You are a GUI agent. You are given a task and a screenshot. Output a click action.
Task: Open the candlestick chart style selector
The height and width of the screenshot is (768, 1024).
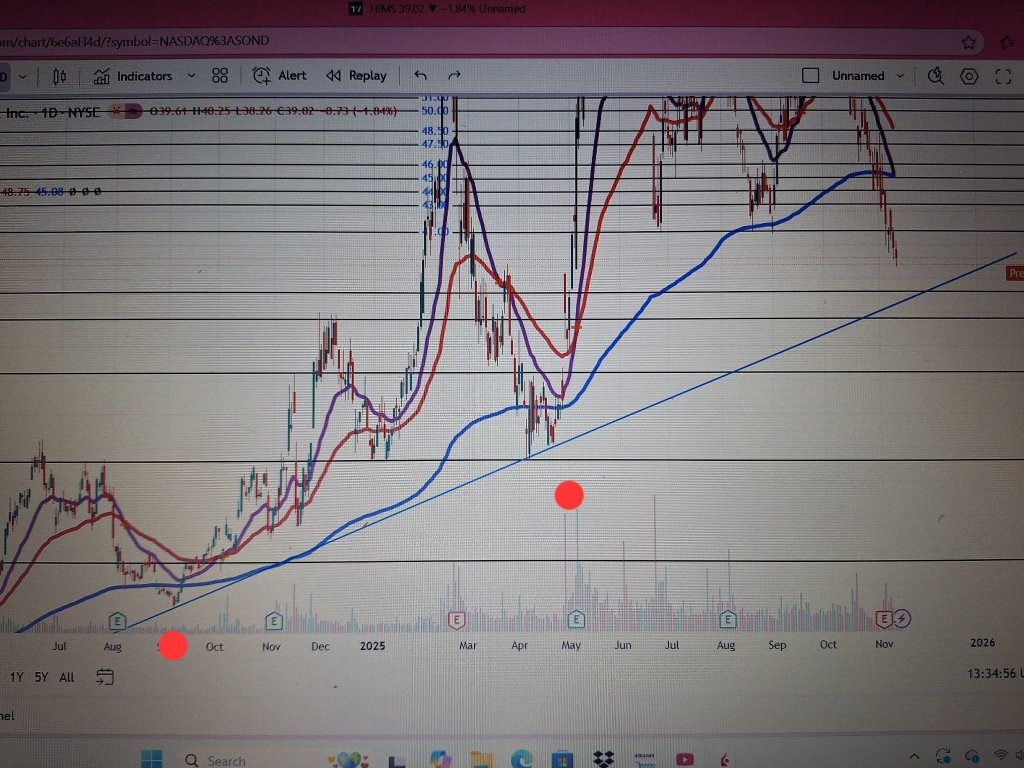[59, 76]
